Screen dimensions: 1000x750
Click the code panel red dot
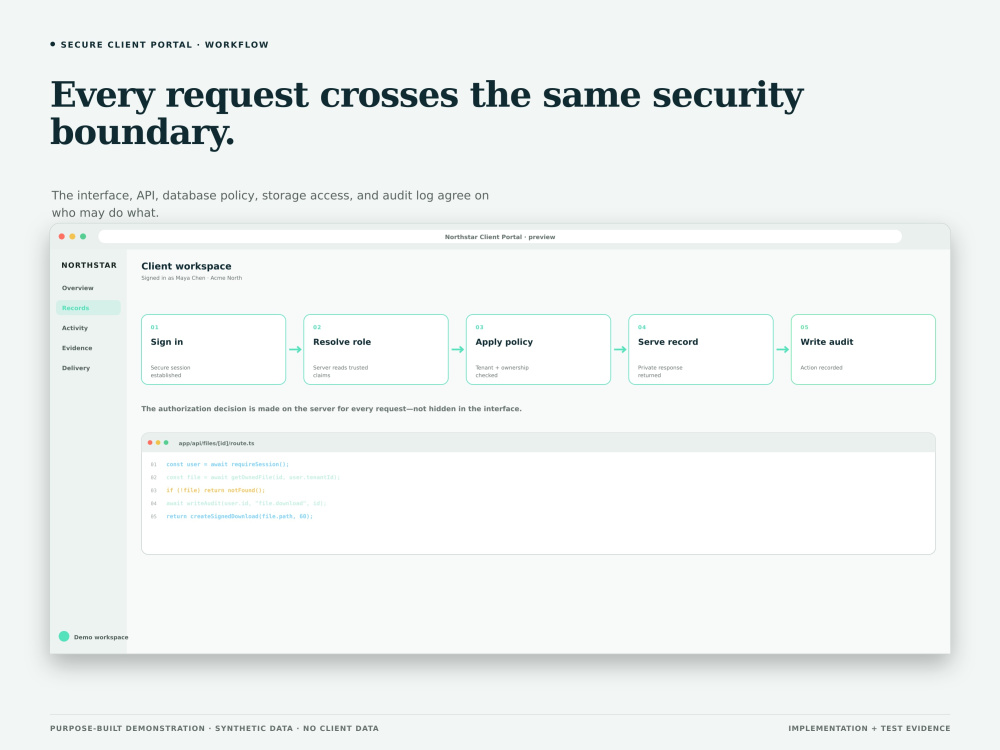[x=150, y=443]
